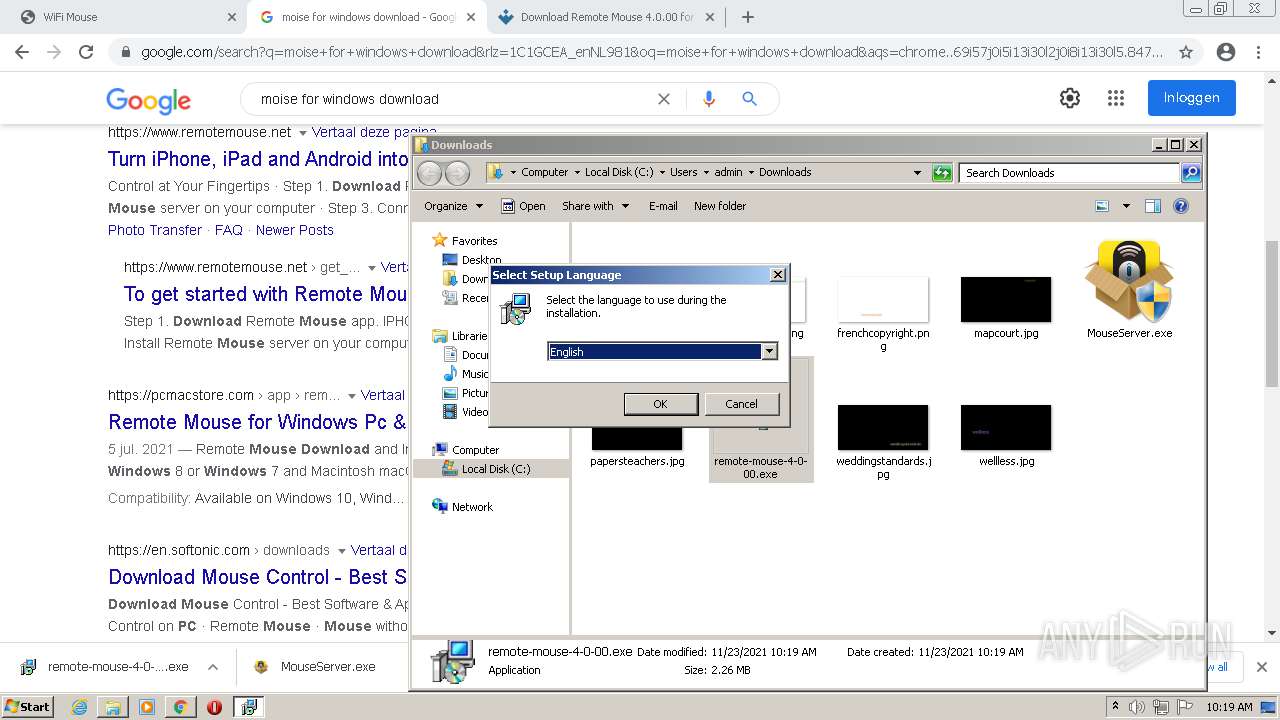Open the view options dropdown arrow
Image resolution: width=1280 pixels, height=720 pixels.
[x=1126, y=206]
